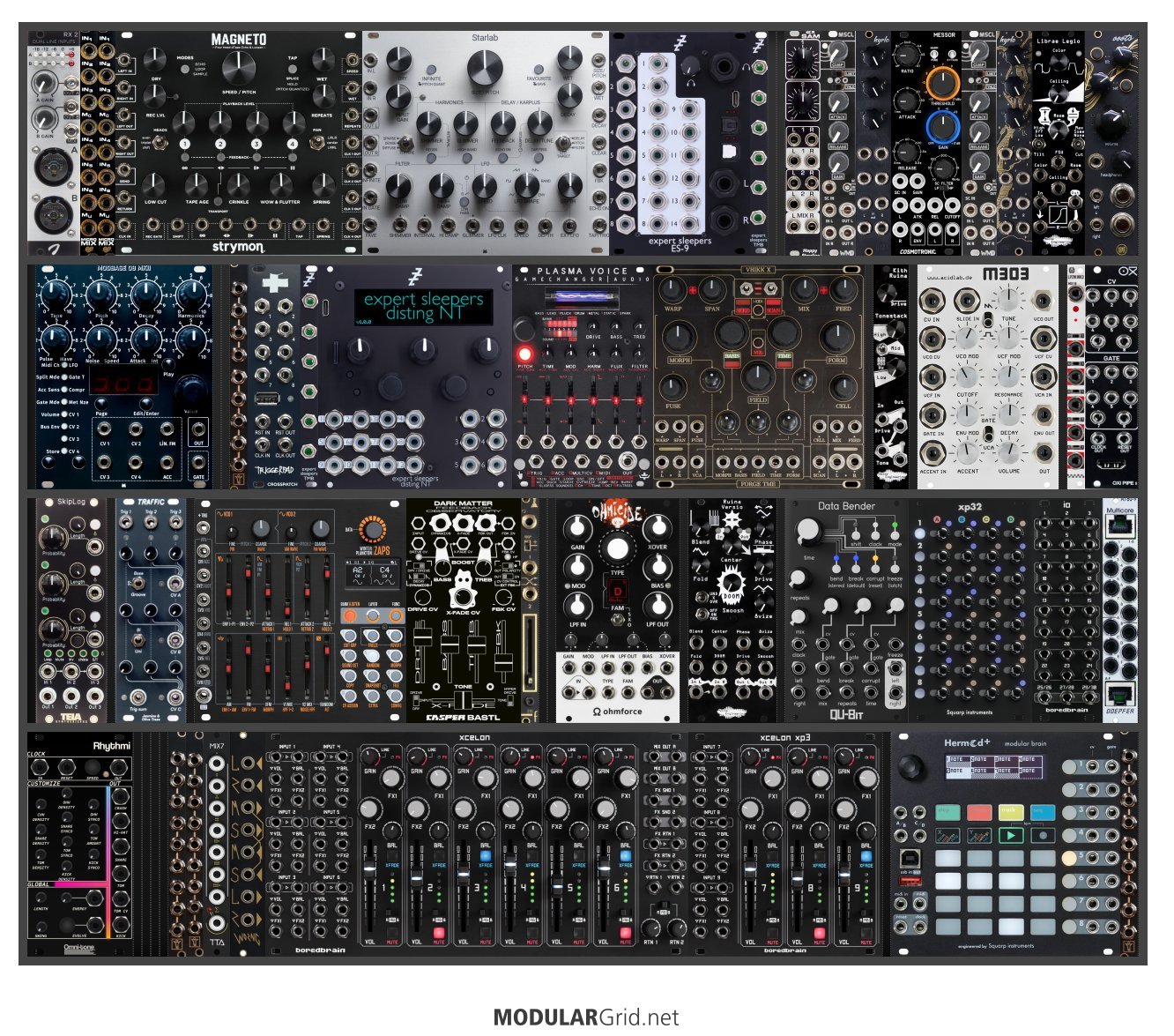Click the Magneto LOW CUT knob
Screen dimensions: 1174x1036
[x=155, y=184]
